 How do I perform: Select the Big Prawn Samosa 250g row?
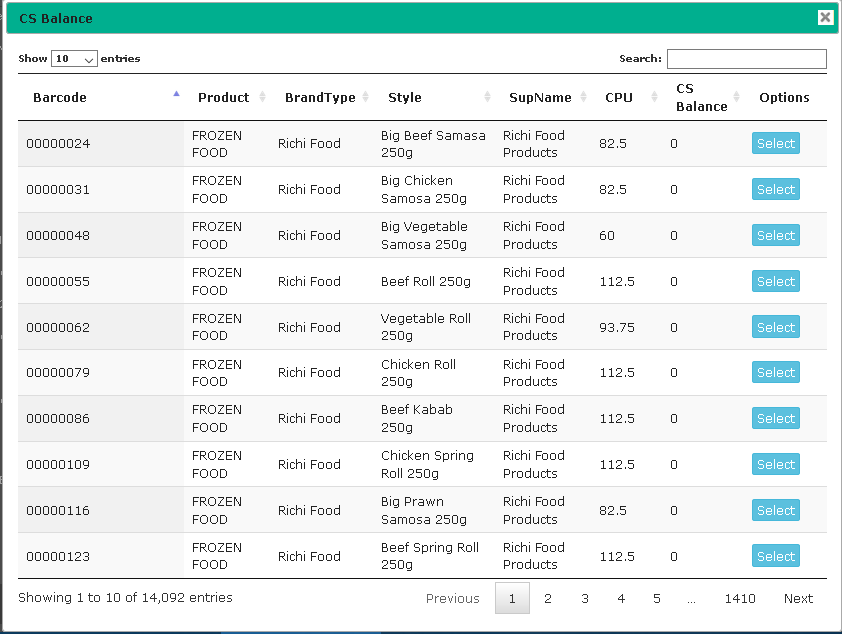[775, 511]
